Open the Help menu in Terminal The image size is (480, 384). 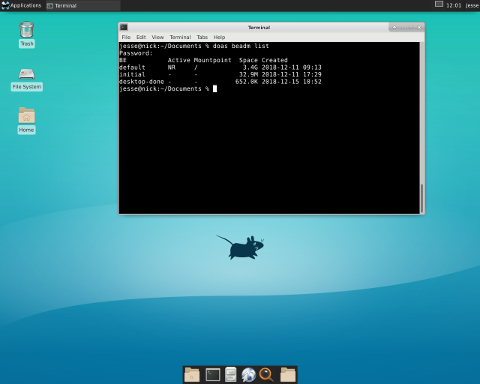tap(219, 37)
